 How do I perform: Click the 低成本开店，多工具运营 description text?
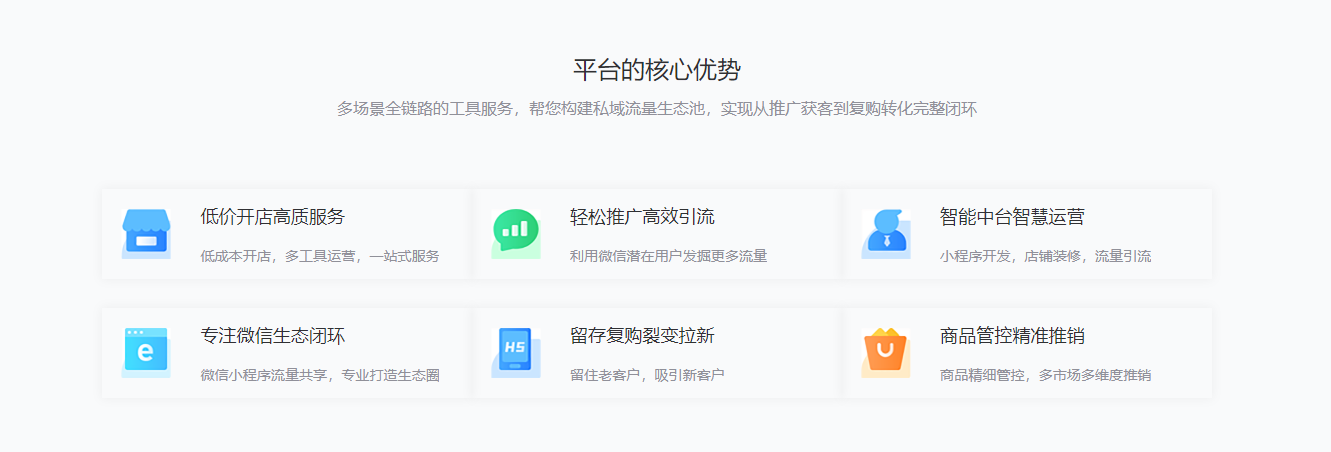(319, 256)
